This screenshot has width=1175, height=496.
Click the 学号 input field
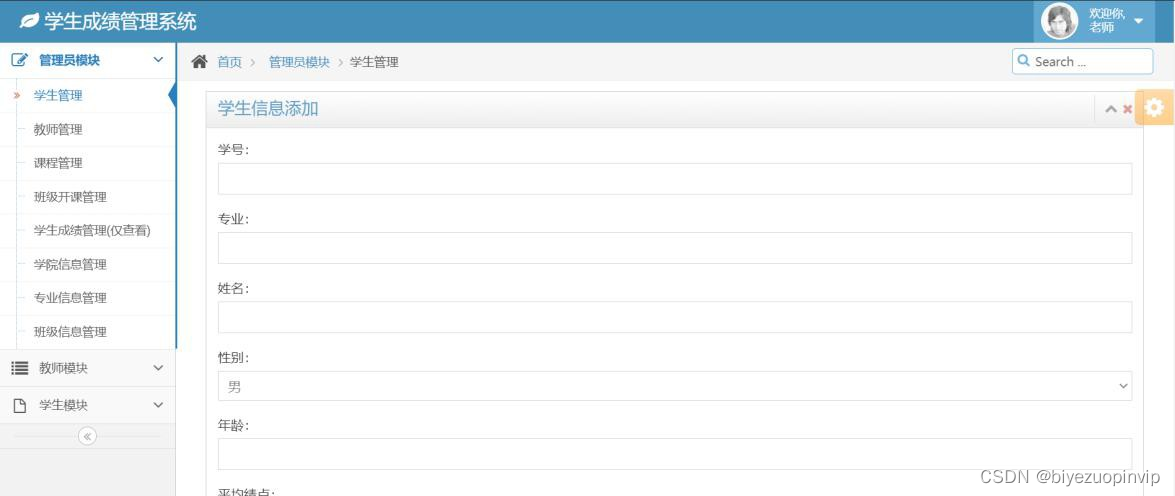click(x=674, y=178)
